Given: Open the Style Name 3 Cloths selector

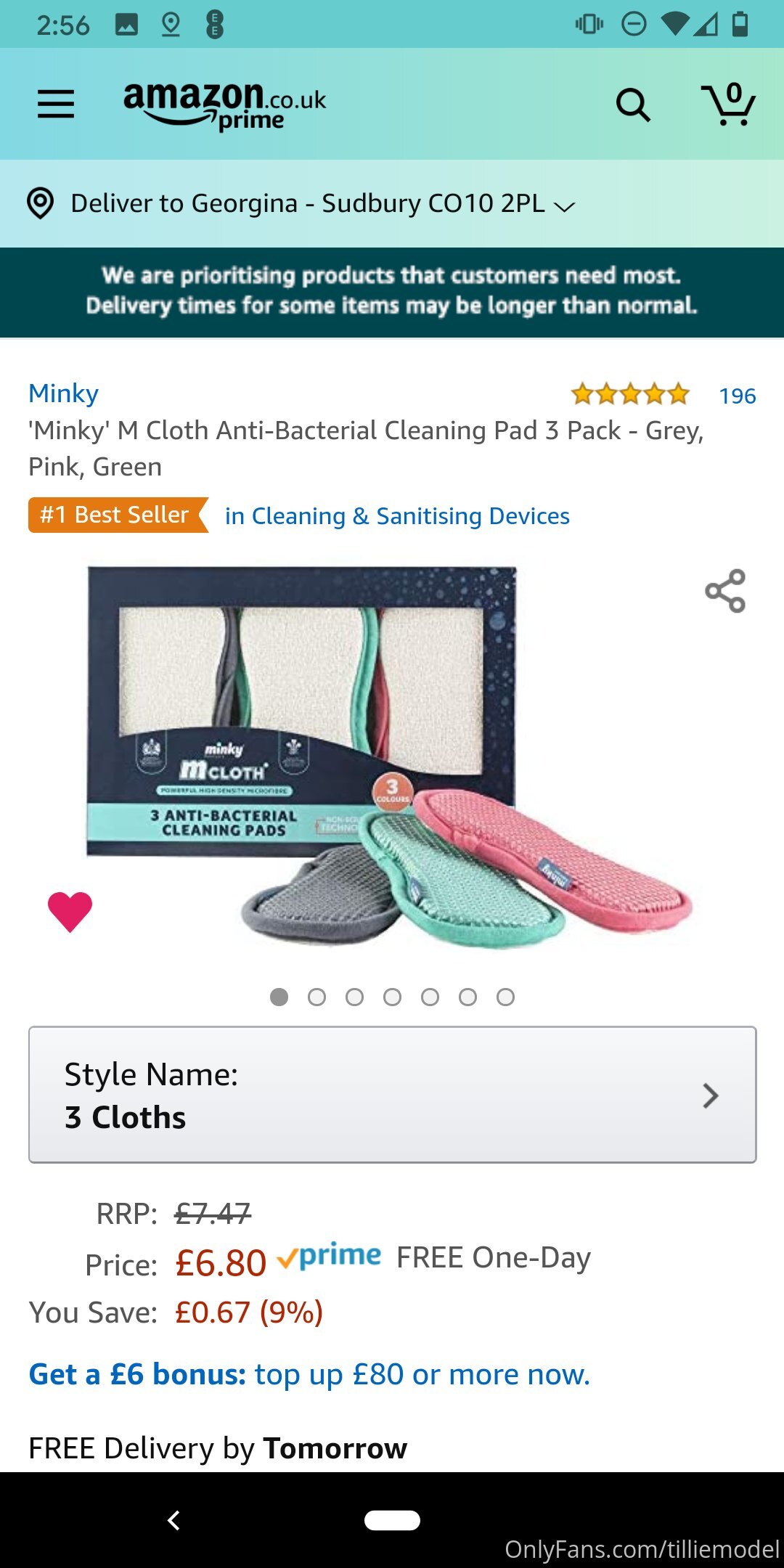Looking at the screenshot, I should 392,1095.
